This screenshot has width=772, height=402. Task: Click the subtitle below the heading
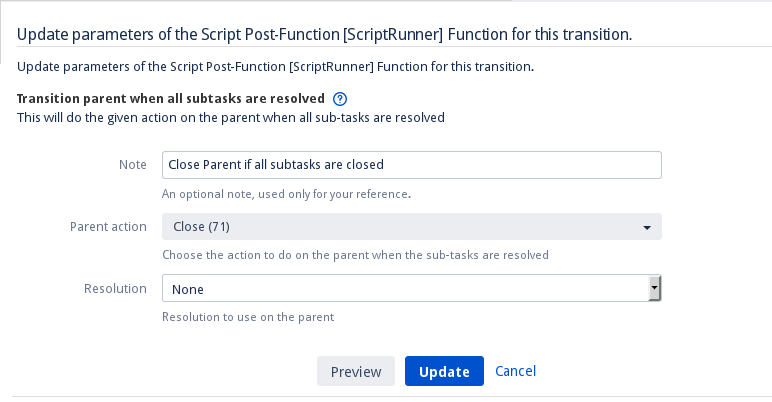click(276, 68)
